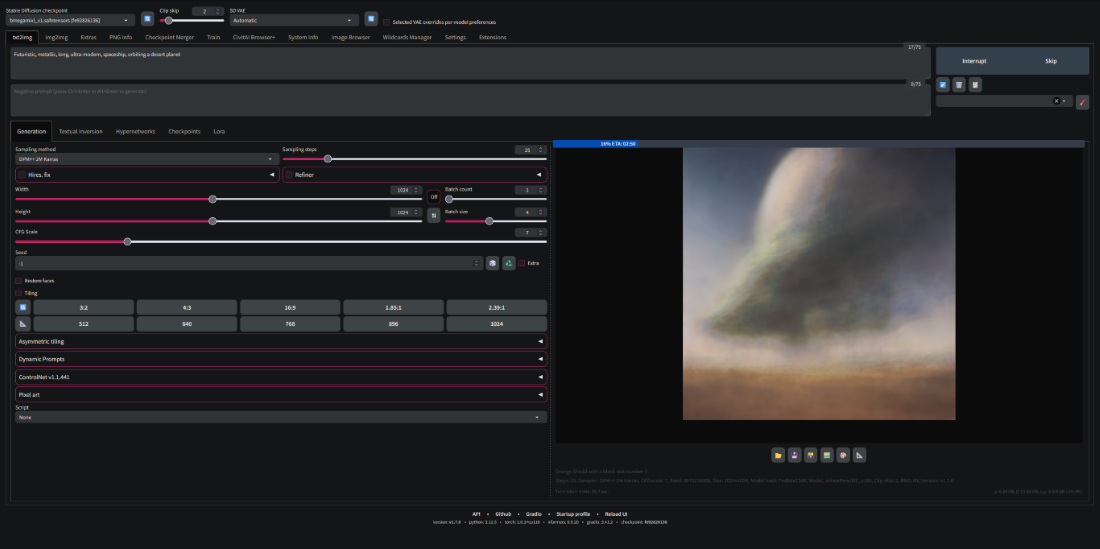Open the edit styles pencil icon
The height and width of the screenshot is (549, 1100).
pos(1082,102)
